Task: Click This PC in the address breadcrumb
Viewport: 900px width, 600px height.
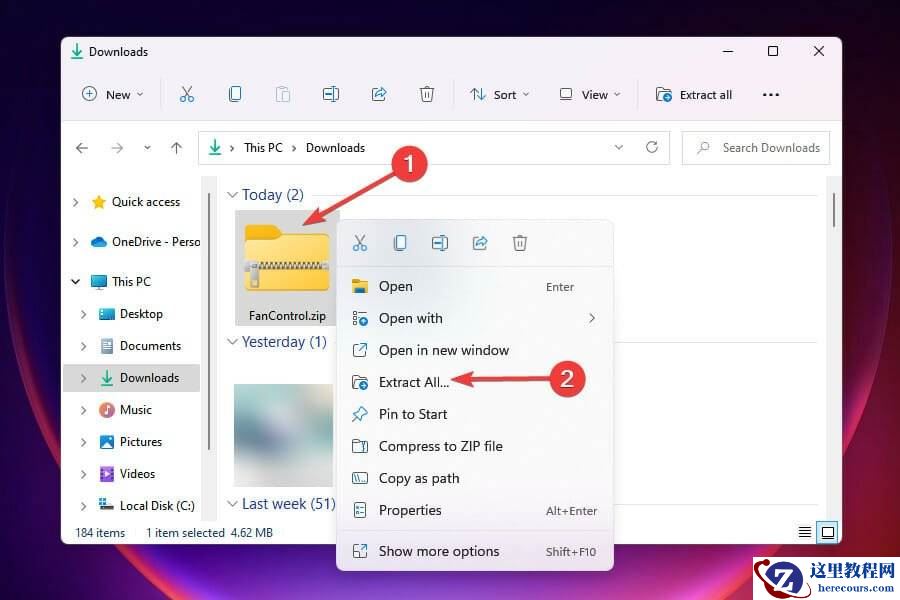Action: pos(263,148)
